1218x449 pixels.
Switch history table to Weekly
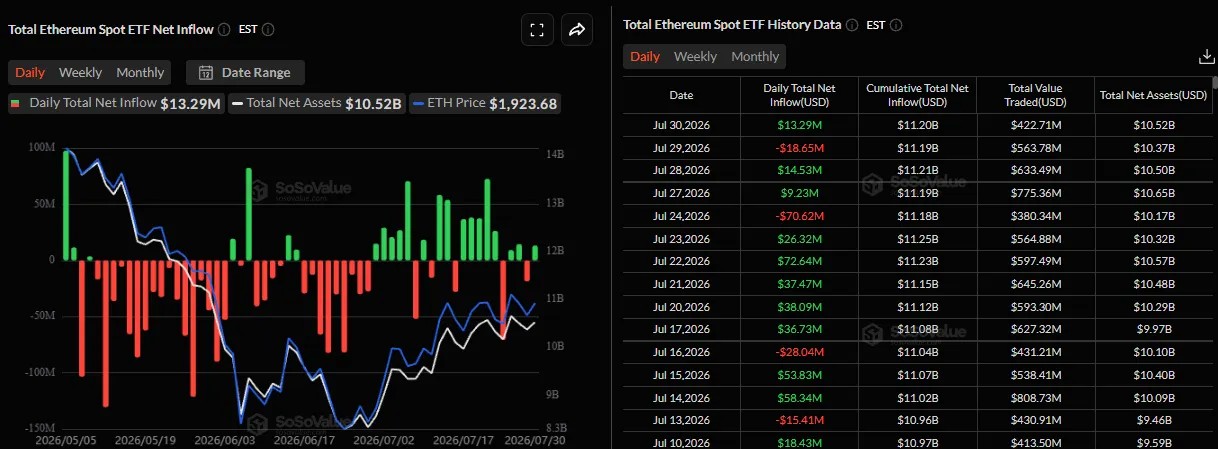point(695,56)
